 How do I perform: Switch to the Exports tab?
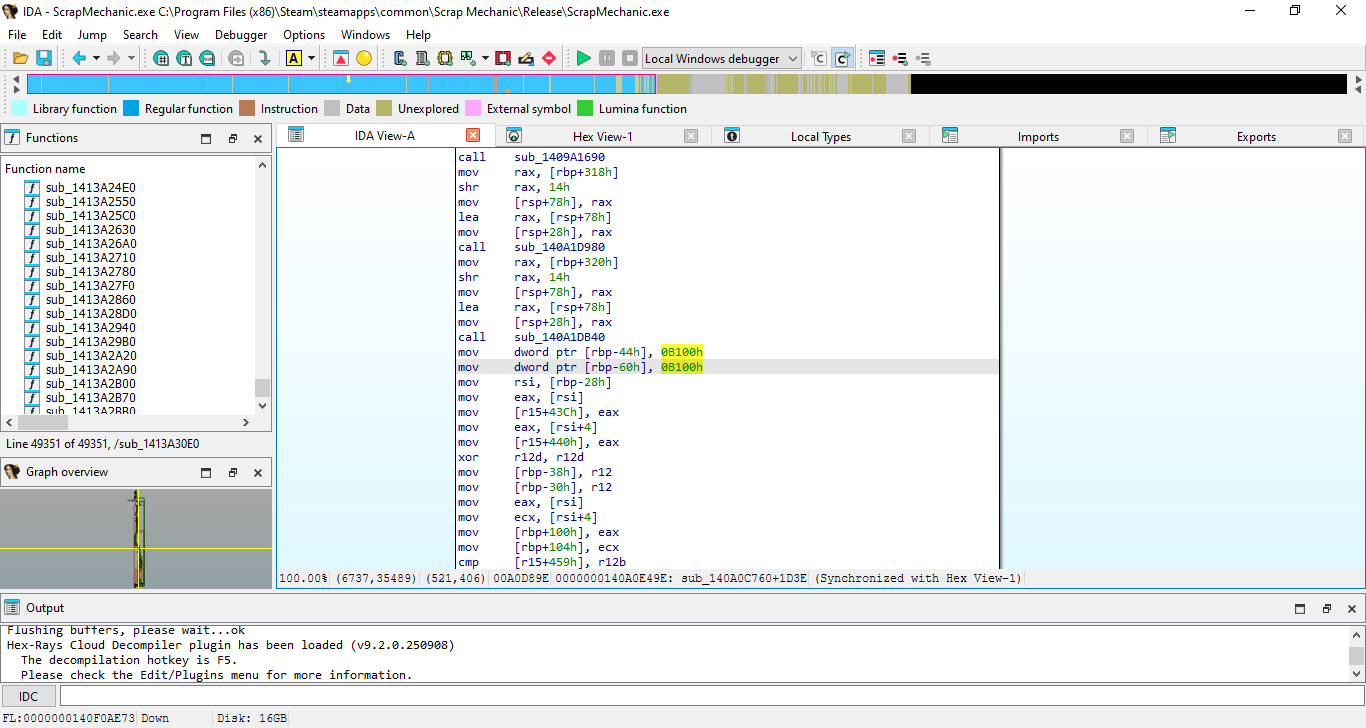(1256, 137)
